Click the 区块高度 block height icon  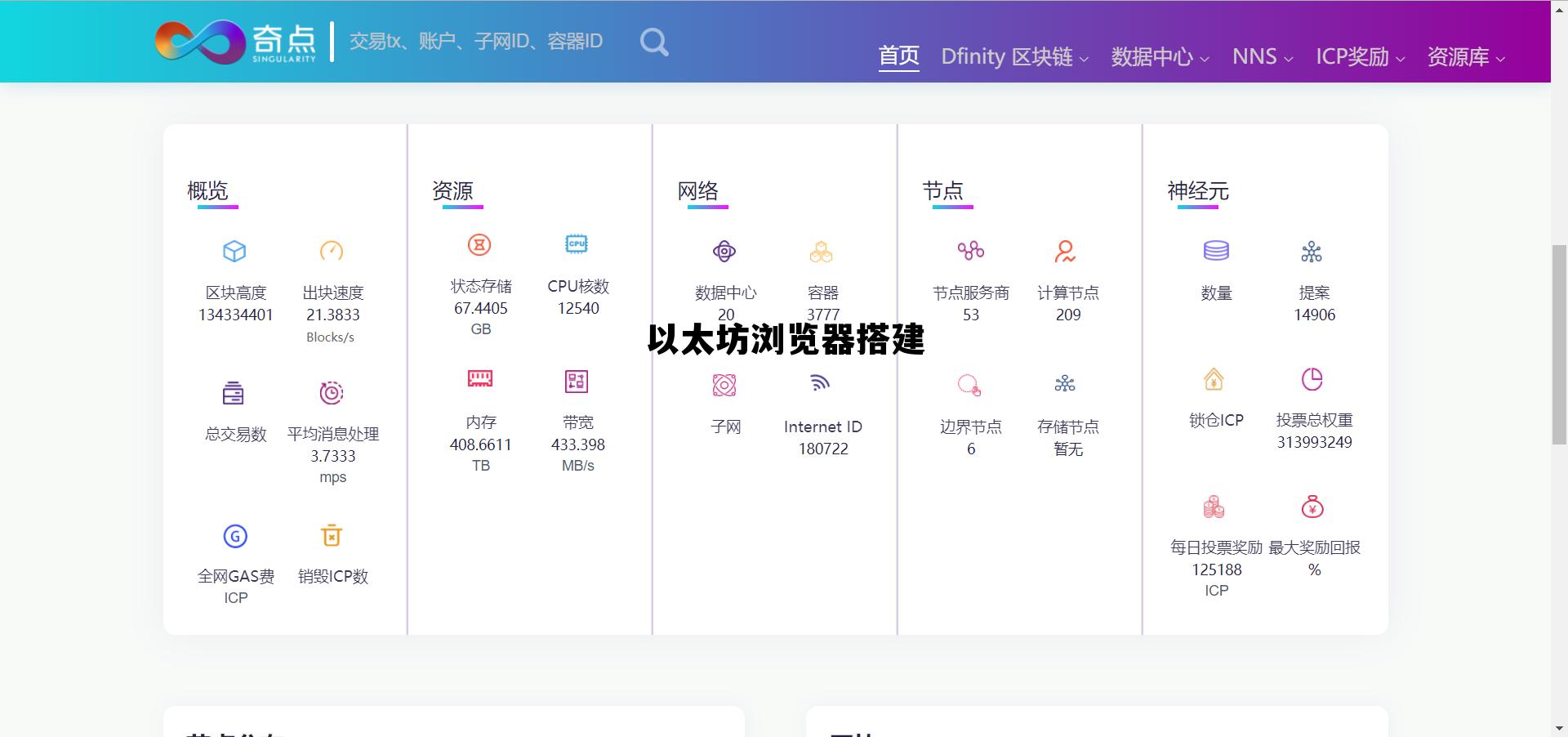(x=234, y=252)
